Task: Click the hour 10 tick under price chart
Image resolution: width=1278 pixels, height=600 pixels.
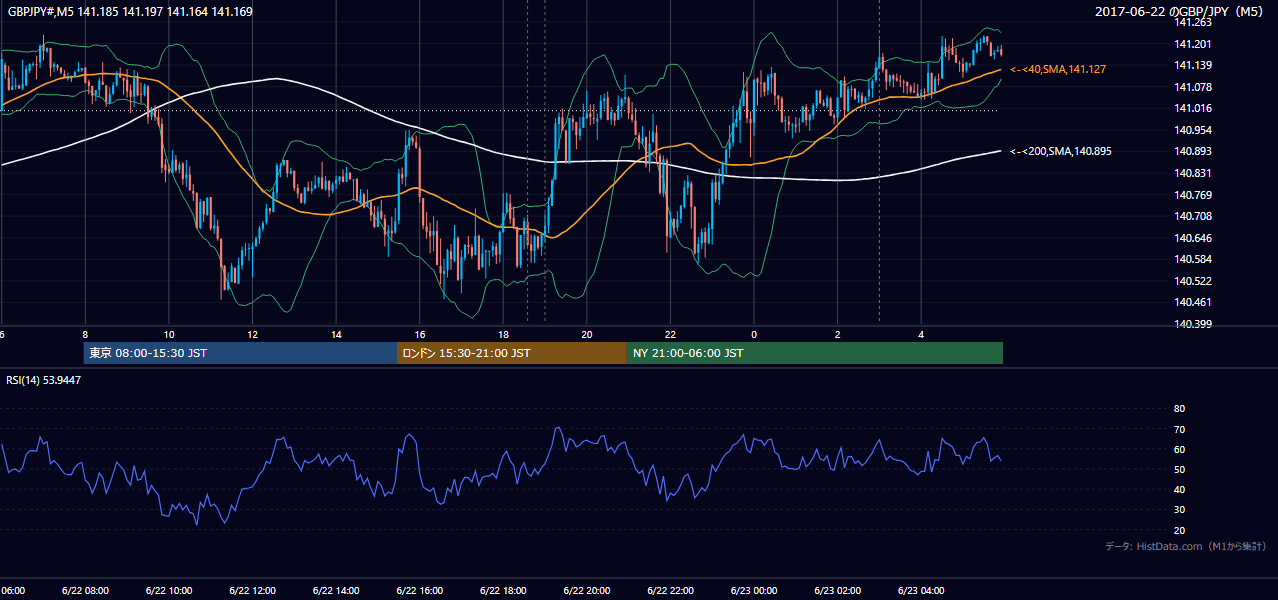Action: pos(169,334)
